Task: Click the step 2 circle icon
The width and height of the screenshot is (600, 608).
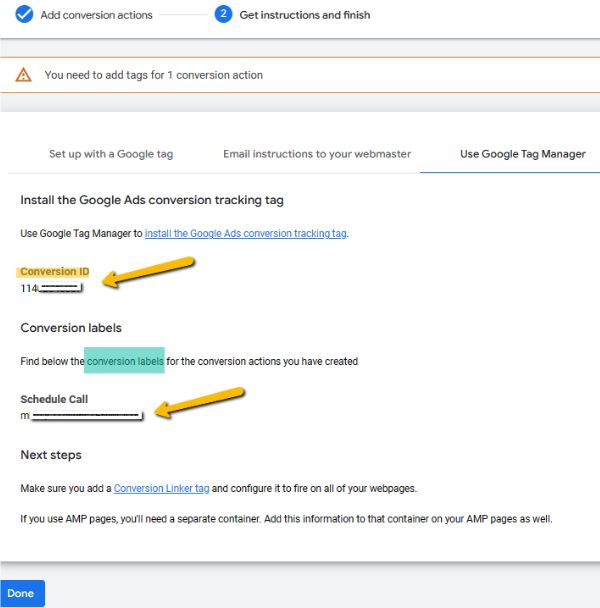Action: (x=223, y=14)
